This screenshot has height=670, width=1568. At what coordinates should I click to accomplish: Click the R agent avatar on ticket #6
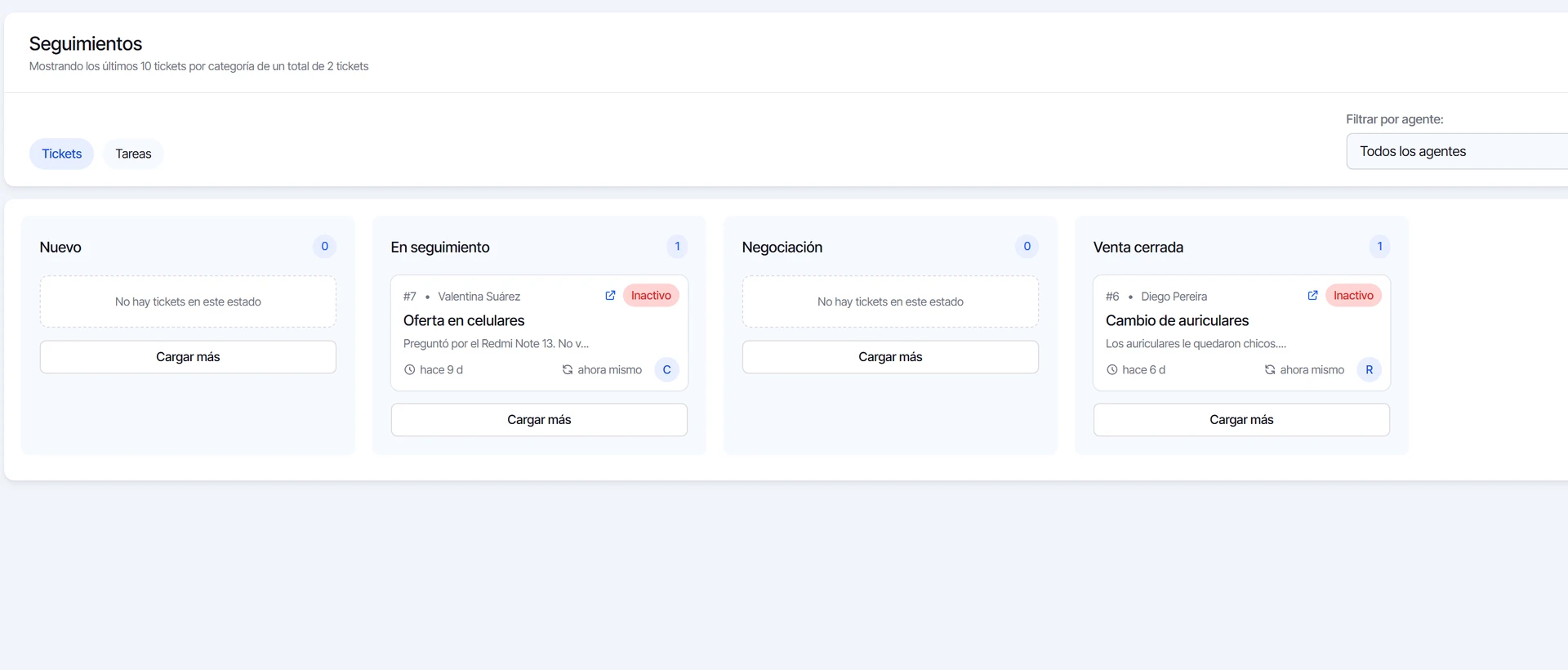[x=1369, y=370]
